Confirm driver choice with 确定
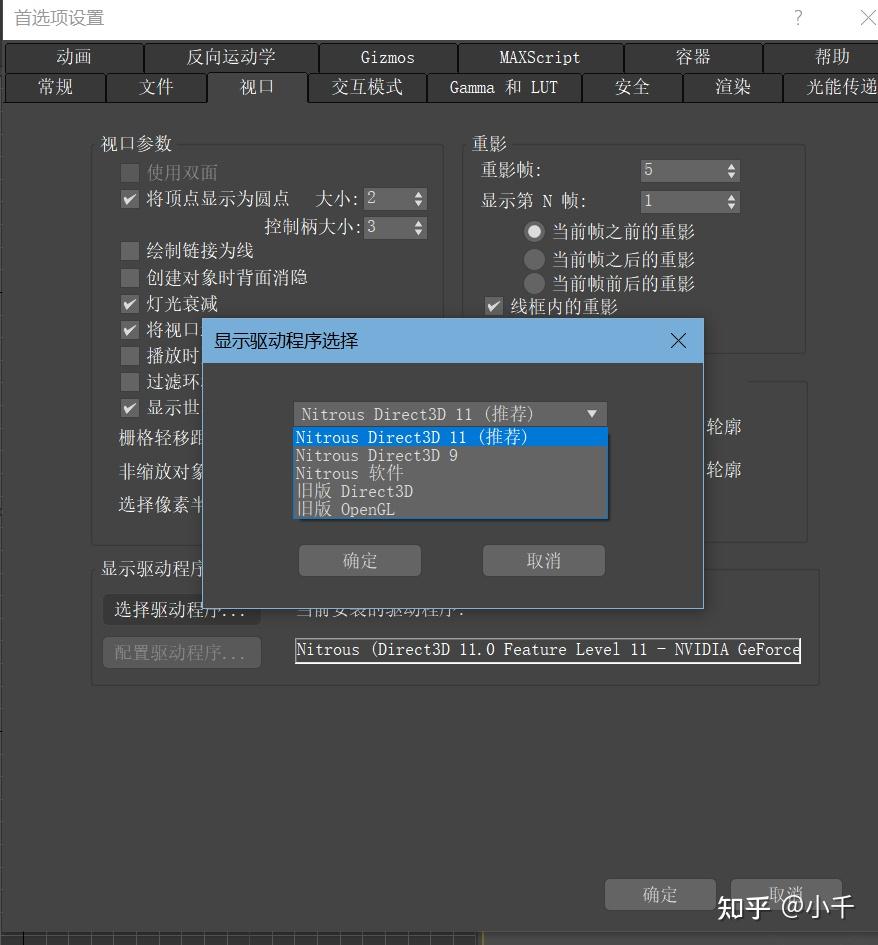The height and width of the screenshot is (945, 878). [x=359, y=560]
